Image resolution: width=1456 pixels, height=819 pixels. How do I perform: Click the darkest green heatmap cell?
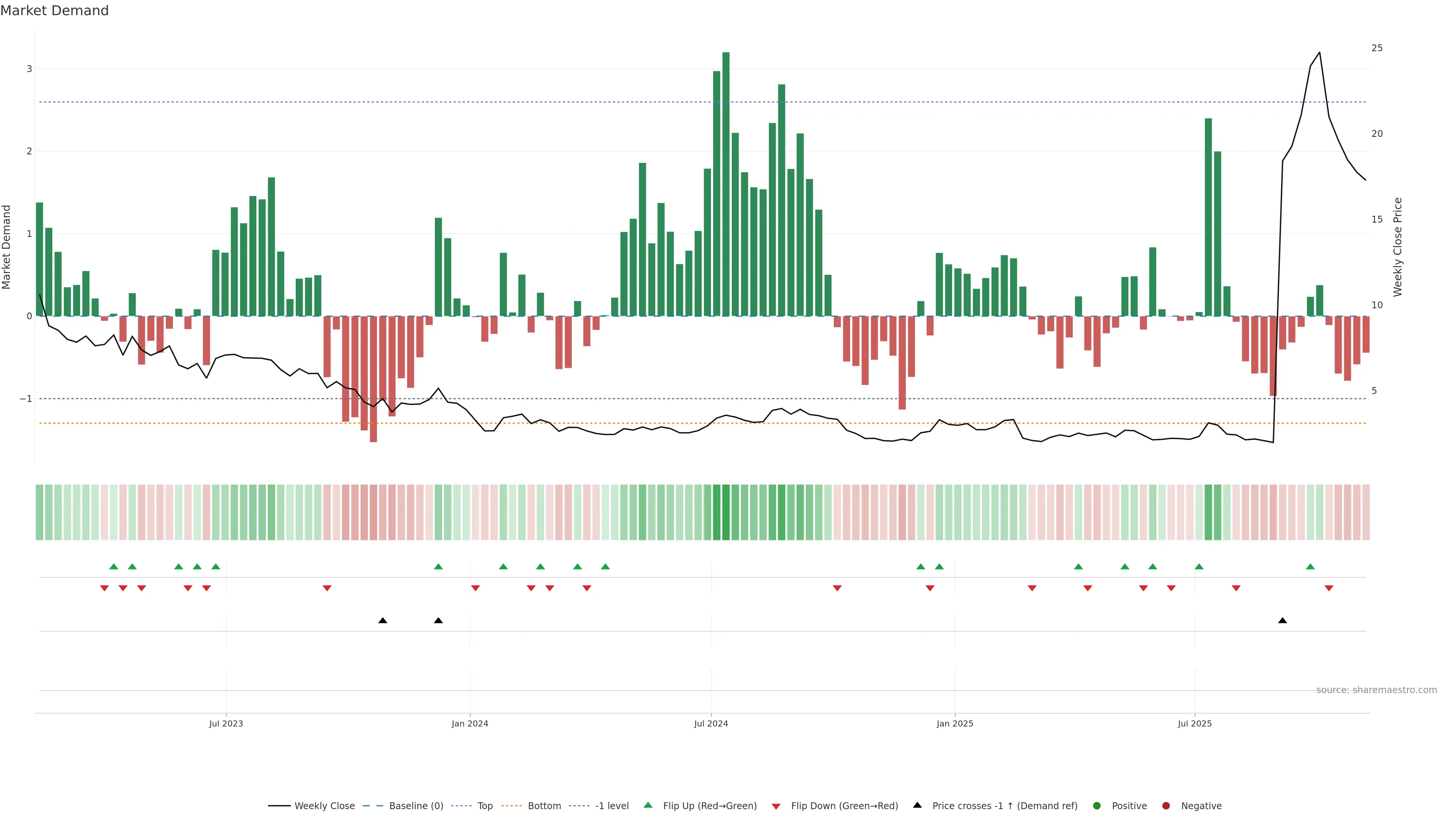726,512
